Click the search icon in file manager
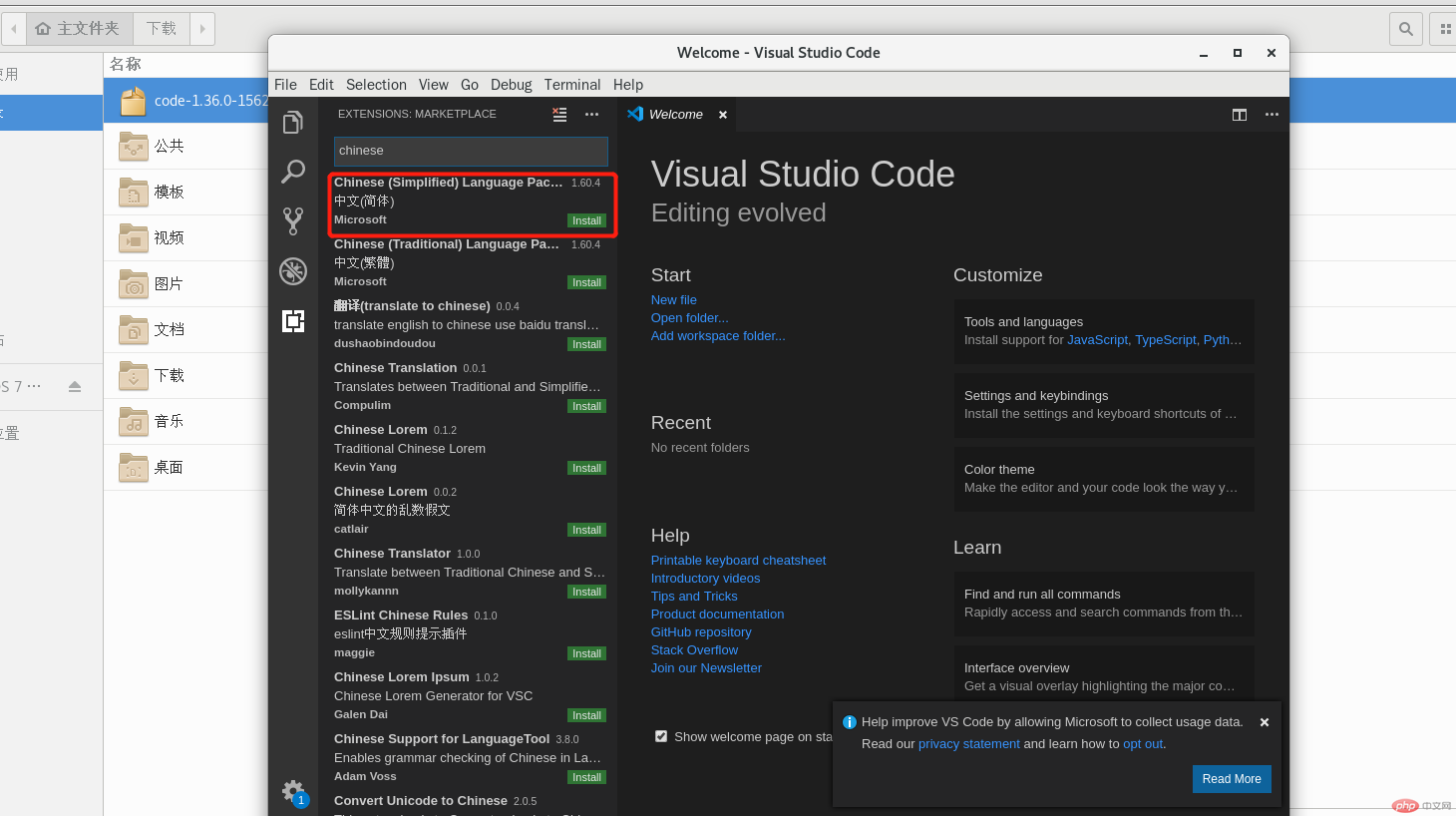Viewport: 1456px width, 816px height. (x=1406, y=29)
